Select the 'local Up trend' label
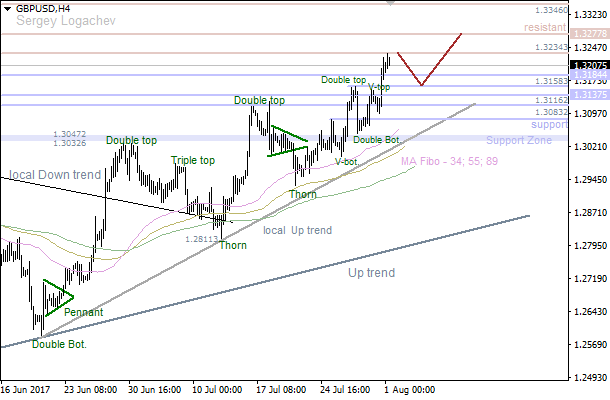610x400 pixels. [x=297, y=231]
